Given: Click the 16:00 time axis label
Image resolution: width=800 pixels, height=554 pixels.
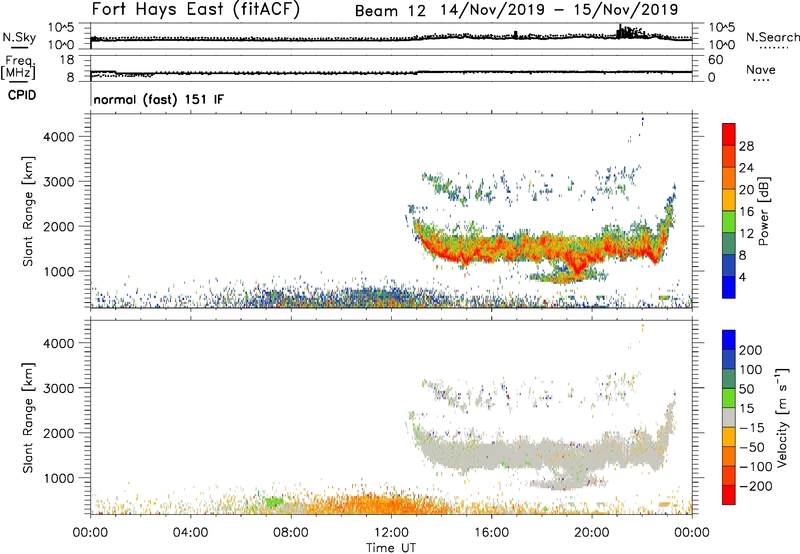Looking at the screenshot, I should (491, 533).
